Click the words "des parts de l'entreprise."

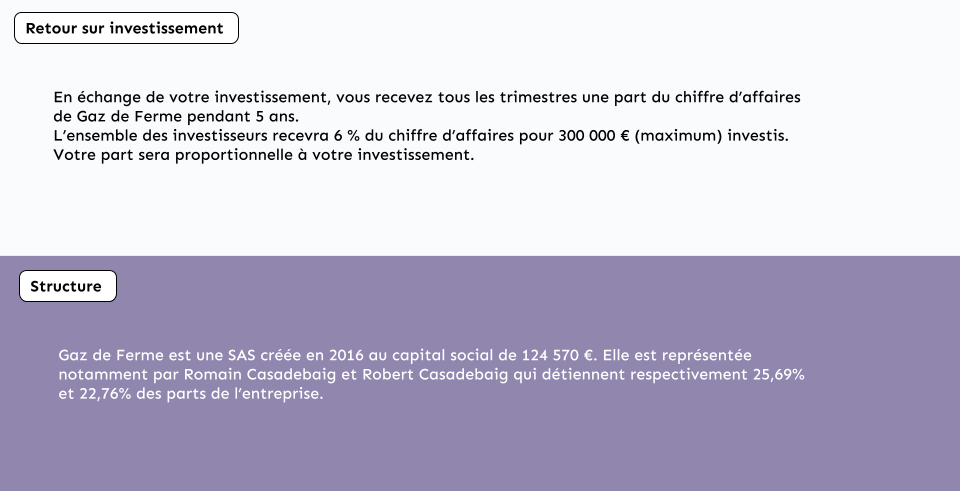tap(230, 394)
